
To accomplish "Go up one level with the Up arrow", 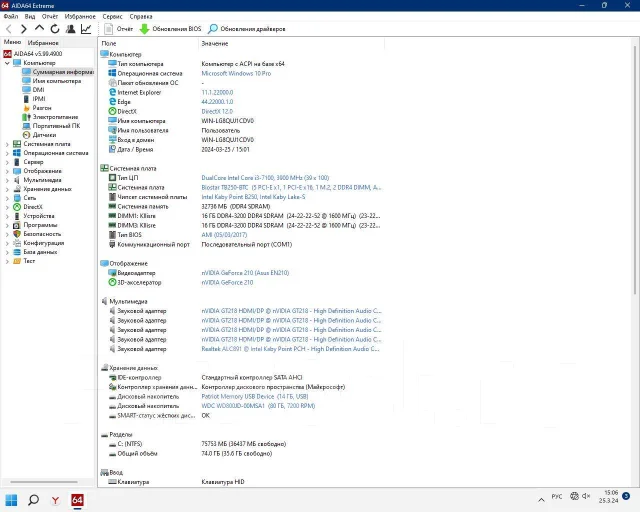I will (39, 28).
